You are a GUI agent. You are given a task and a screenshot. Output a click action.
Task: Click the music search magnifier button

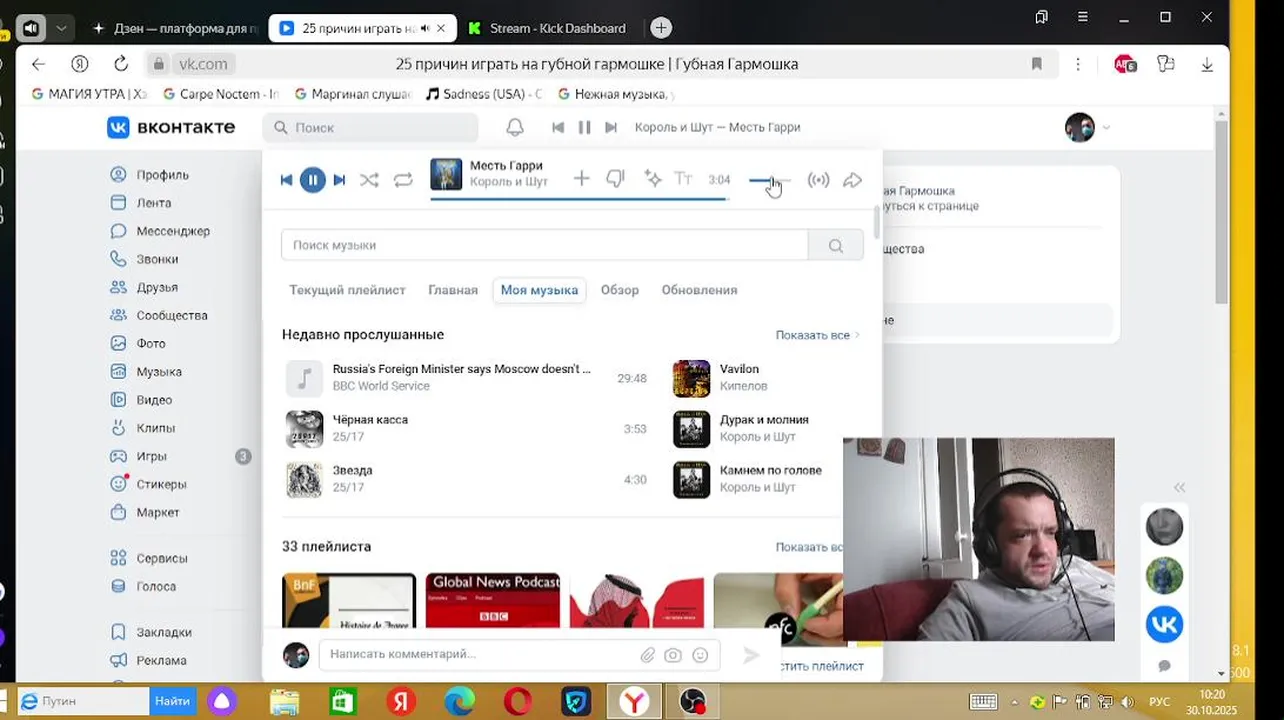836,245
